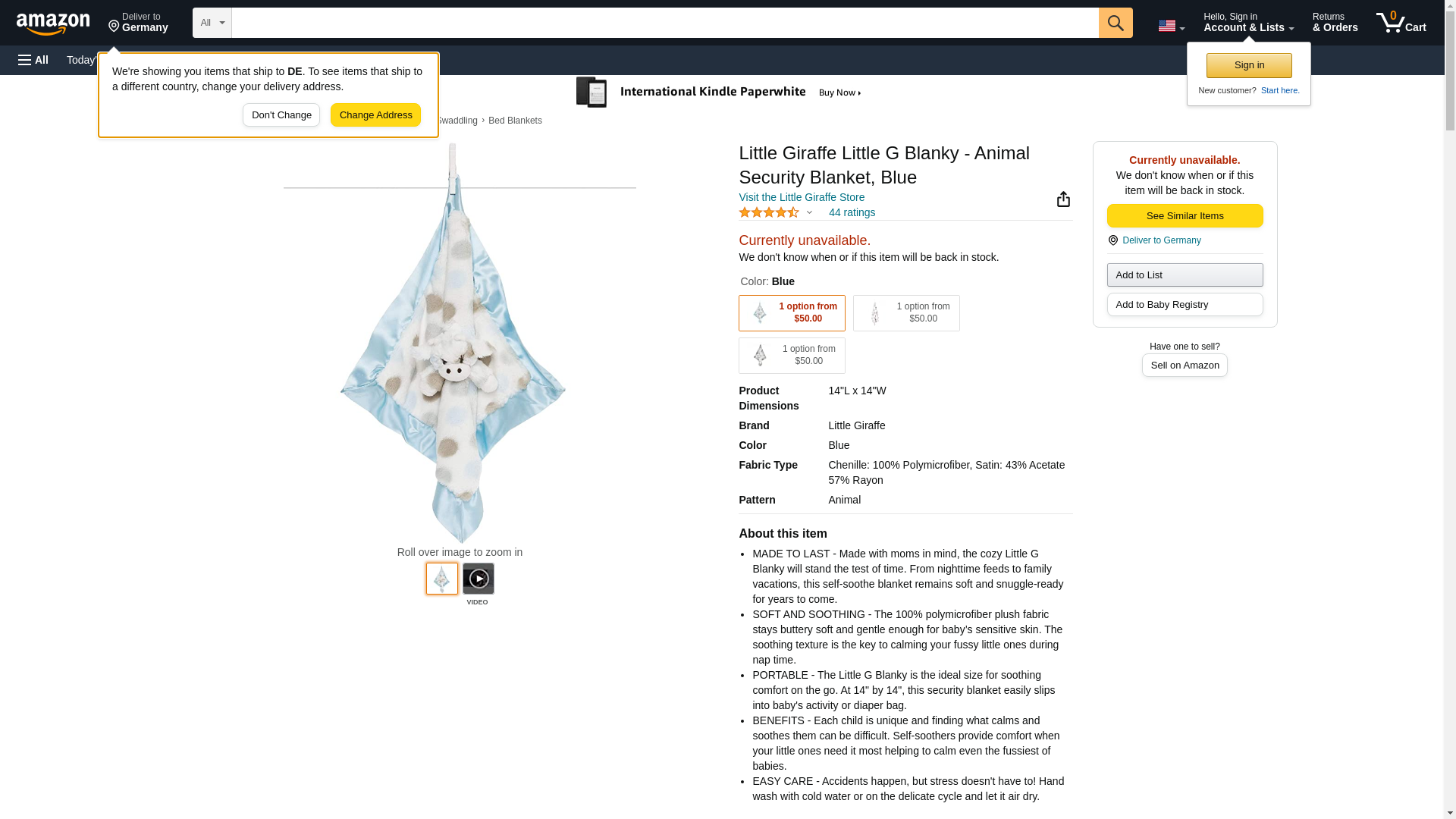Select the blue color swatch option
This screenshot has width=1456, height=819.
[x=792, y=313]
